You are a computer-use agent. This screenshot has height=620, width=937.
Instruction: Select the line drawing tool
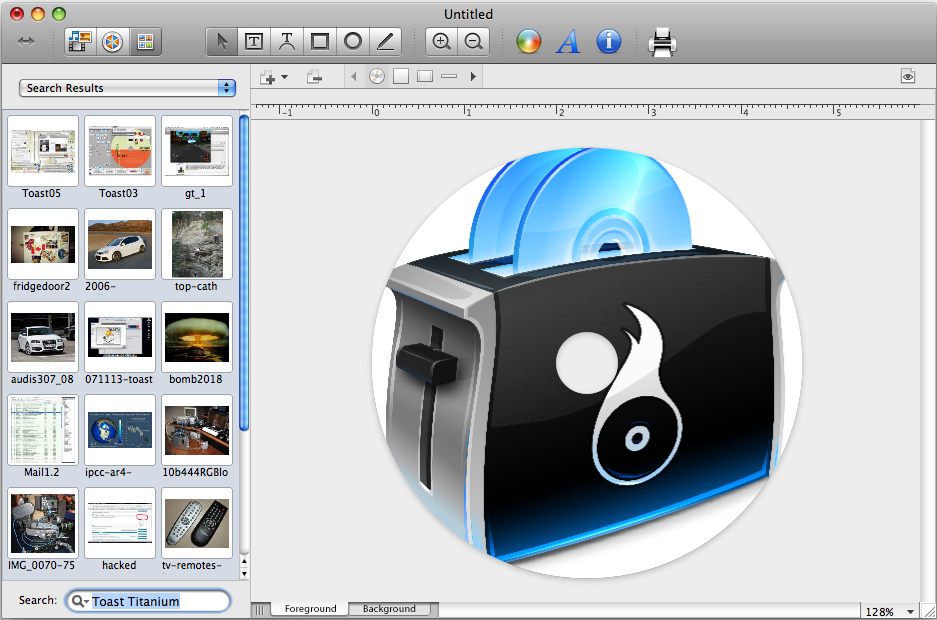(385, 42)
